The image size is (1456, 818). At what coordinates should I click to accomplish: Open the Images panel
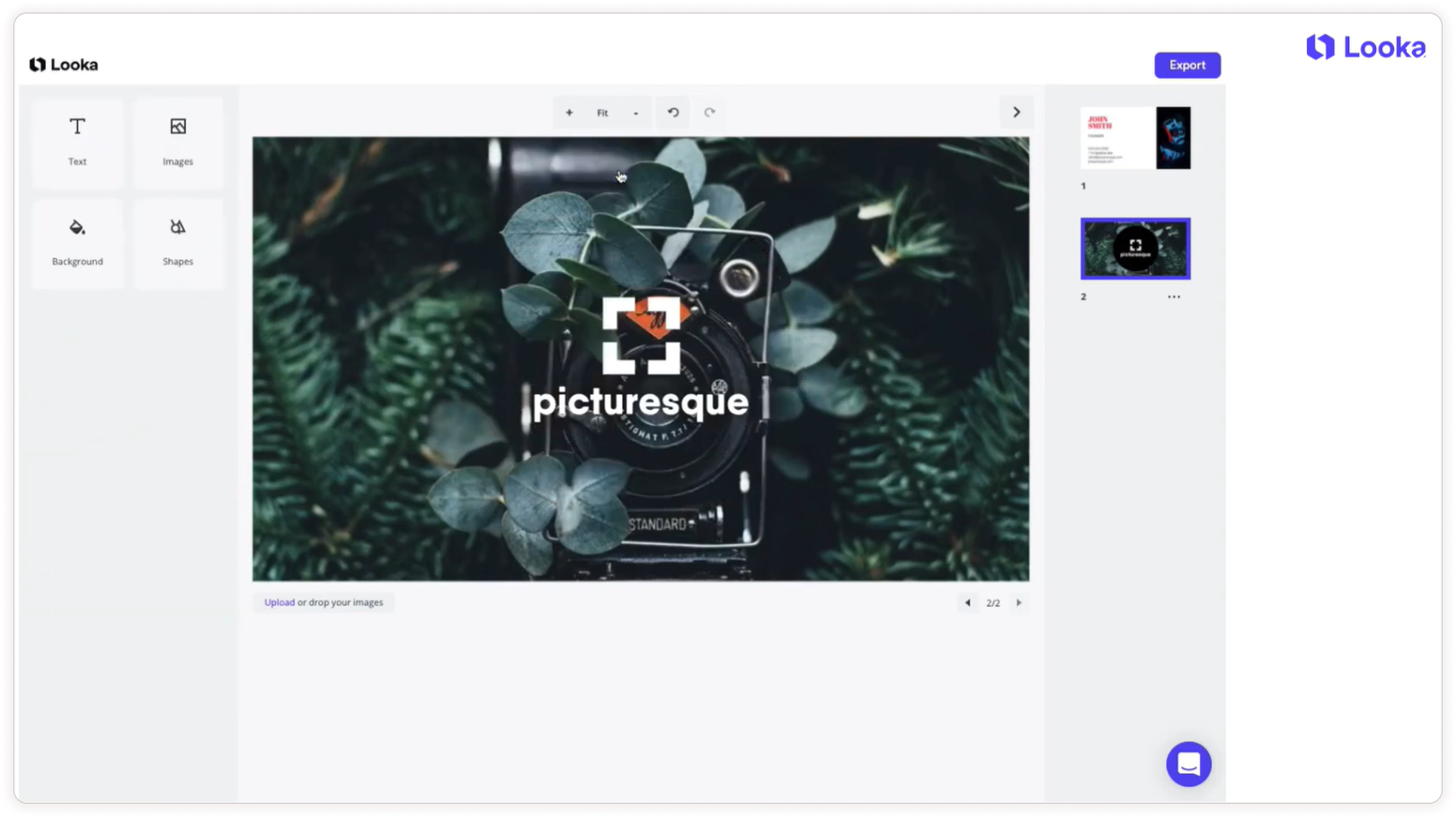click(178, 141)
